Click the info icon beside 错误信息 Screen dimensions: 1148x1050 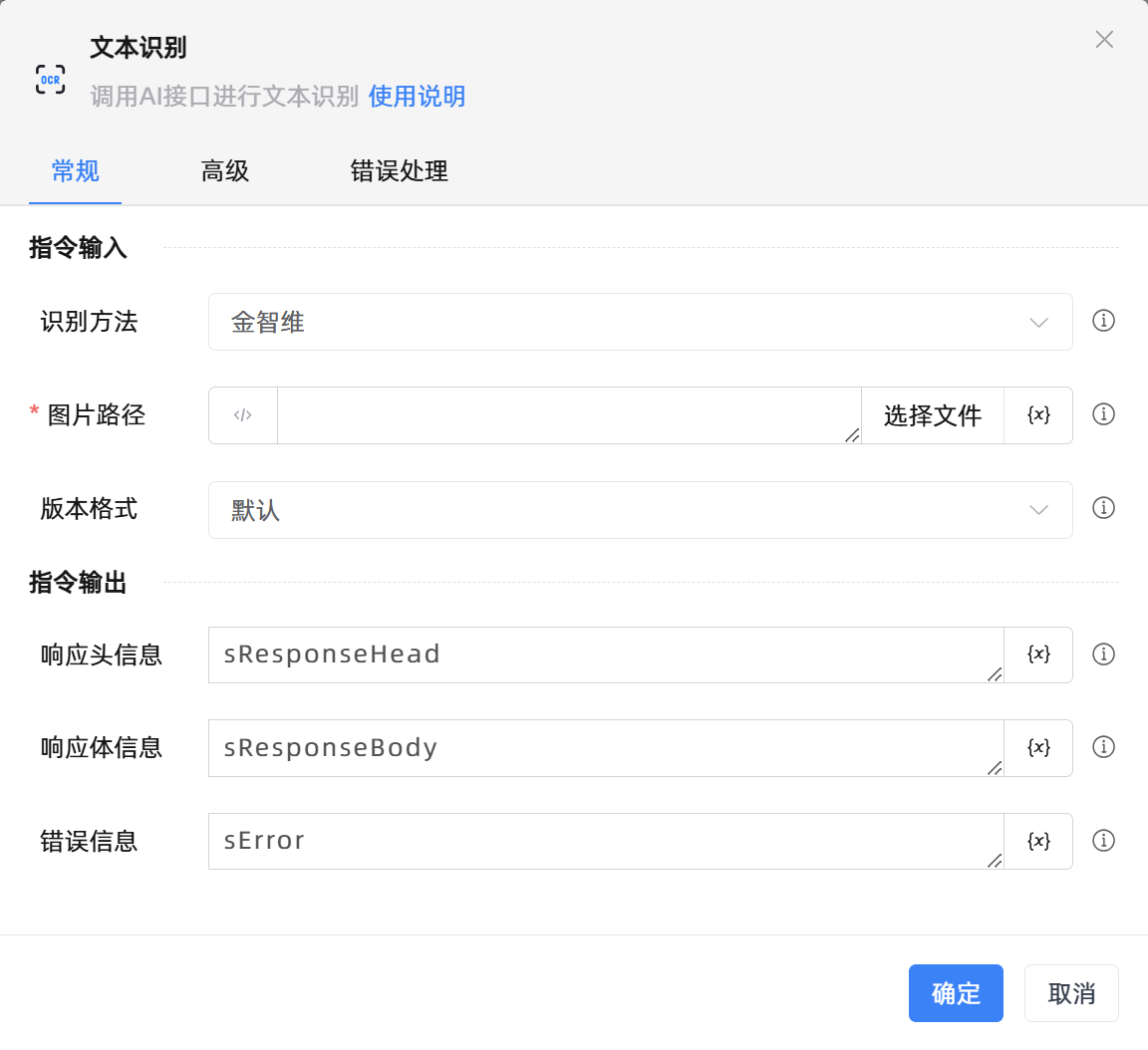pyautogui.click(x=1103, y=841)
